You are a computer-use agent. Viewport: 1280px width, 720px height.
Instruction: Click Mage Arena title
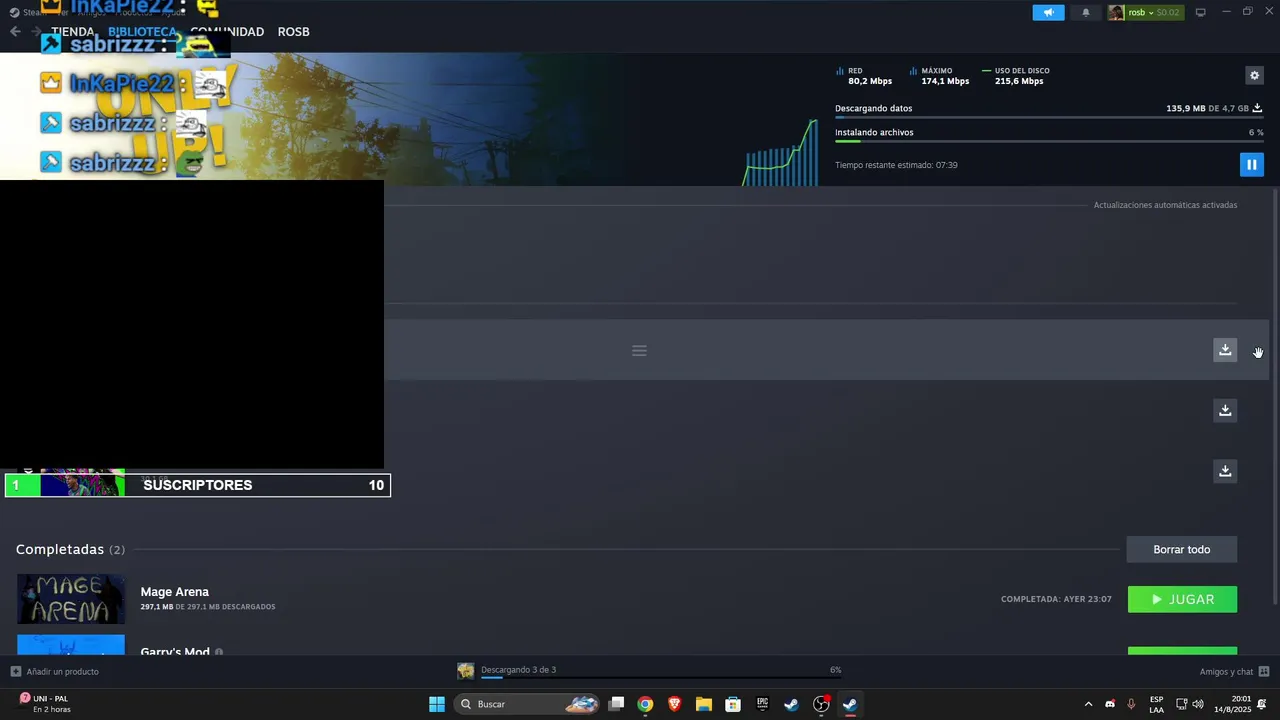[174, 592]
